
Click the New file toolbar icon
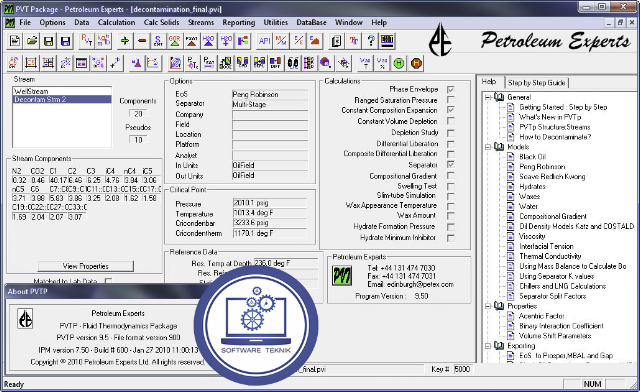[x=15, y=41]
